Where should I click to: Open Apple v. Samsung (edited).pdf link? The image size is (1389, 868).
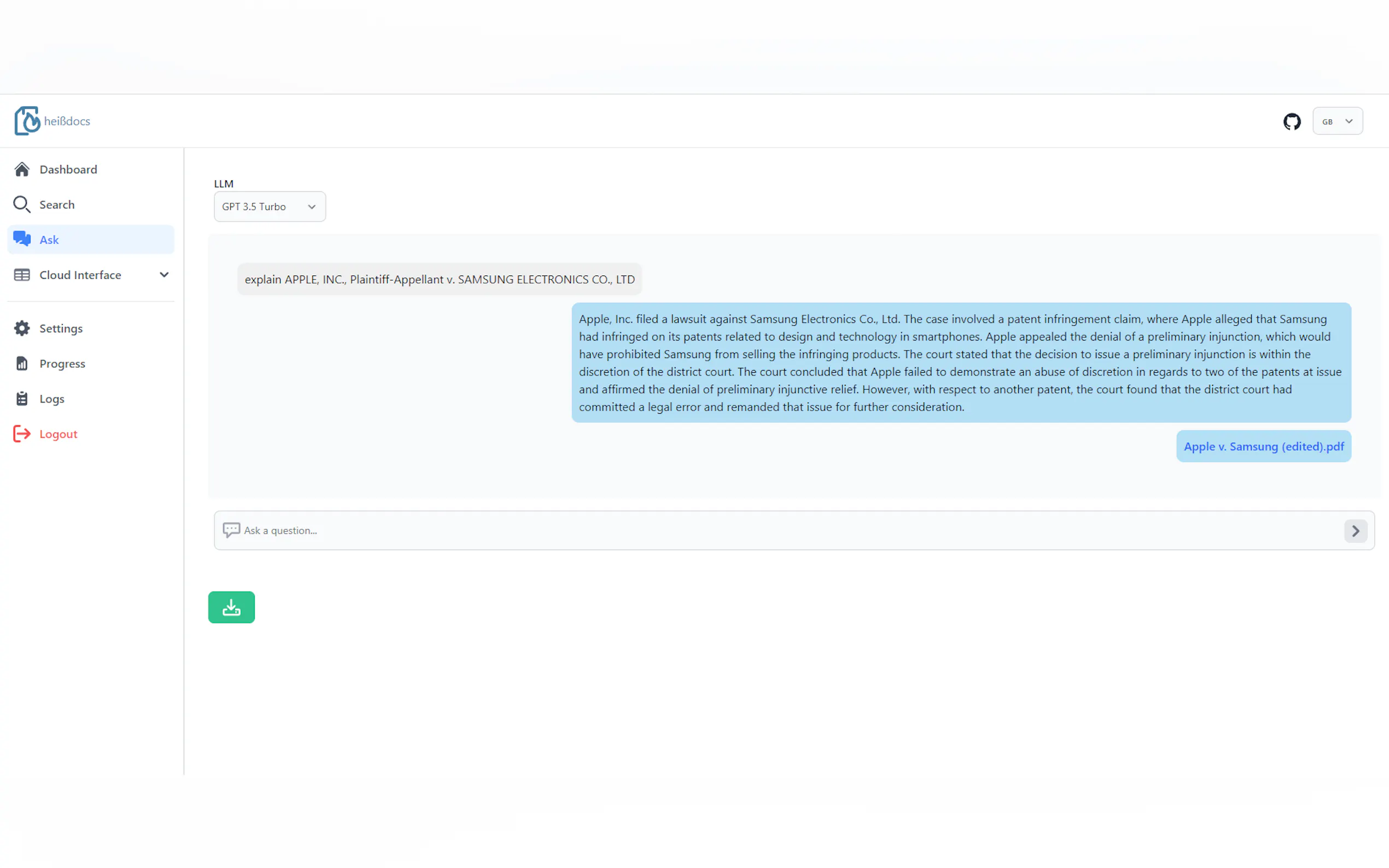[x=1263, y=446]
